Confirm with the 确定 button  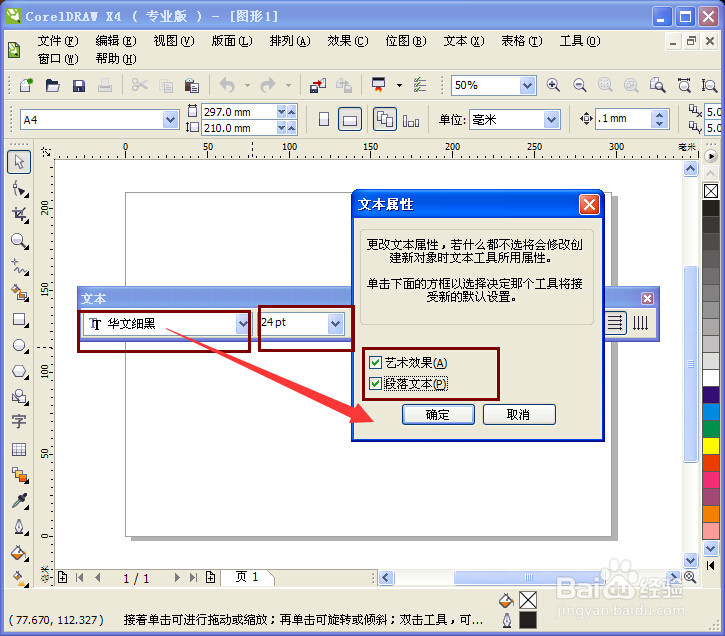pos(438,414)
